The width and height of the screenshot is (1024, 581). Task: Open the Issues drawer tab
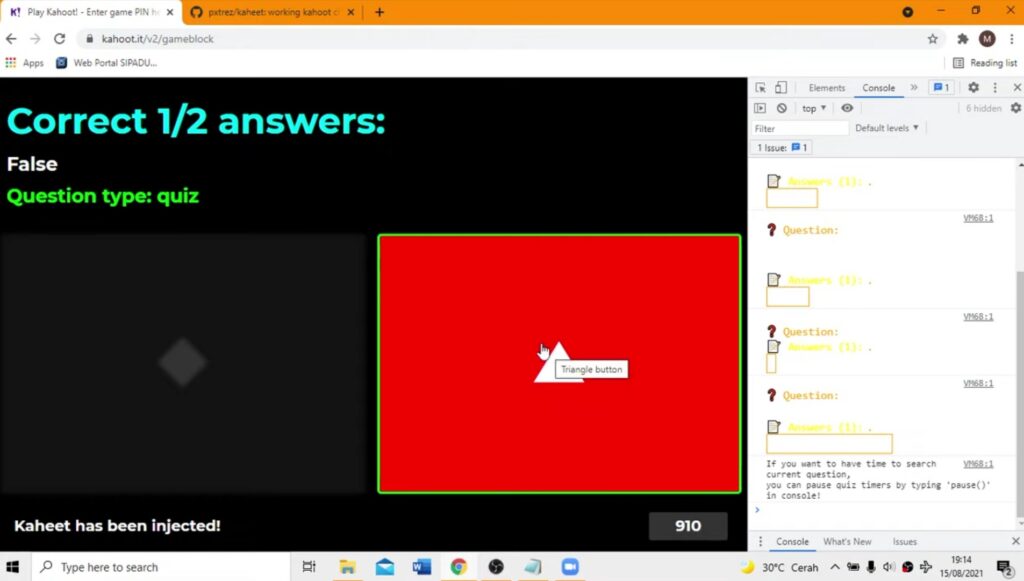click(904, 542)
